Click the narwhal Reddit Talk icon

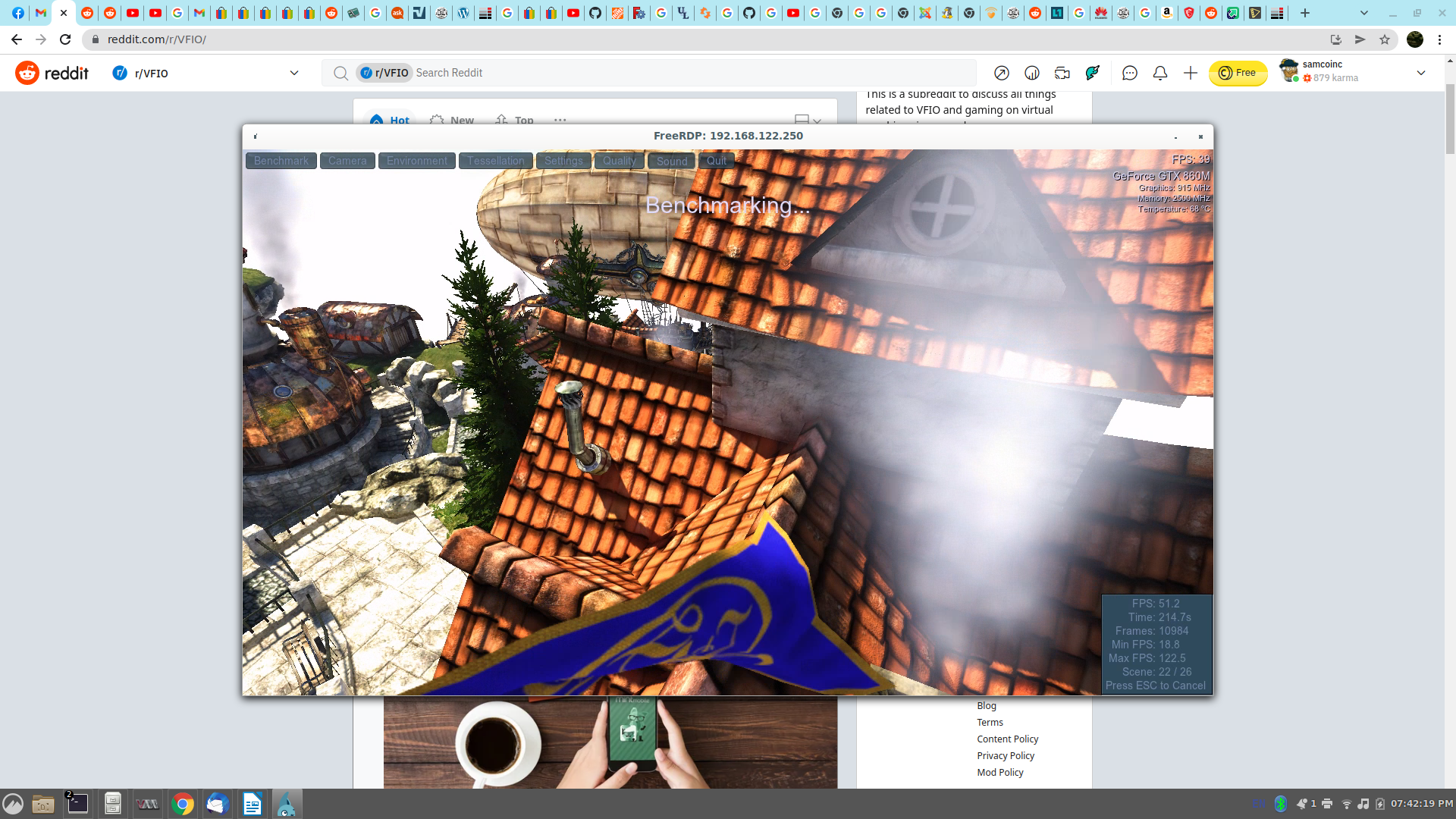click(x=1093, y=73)
